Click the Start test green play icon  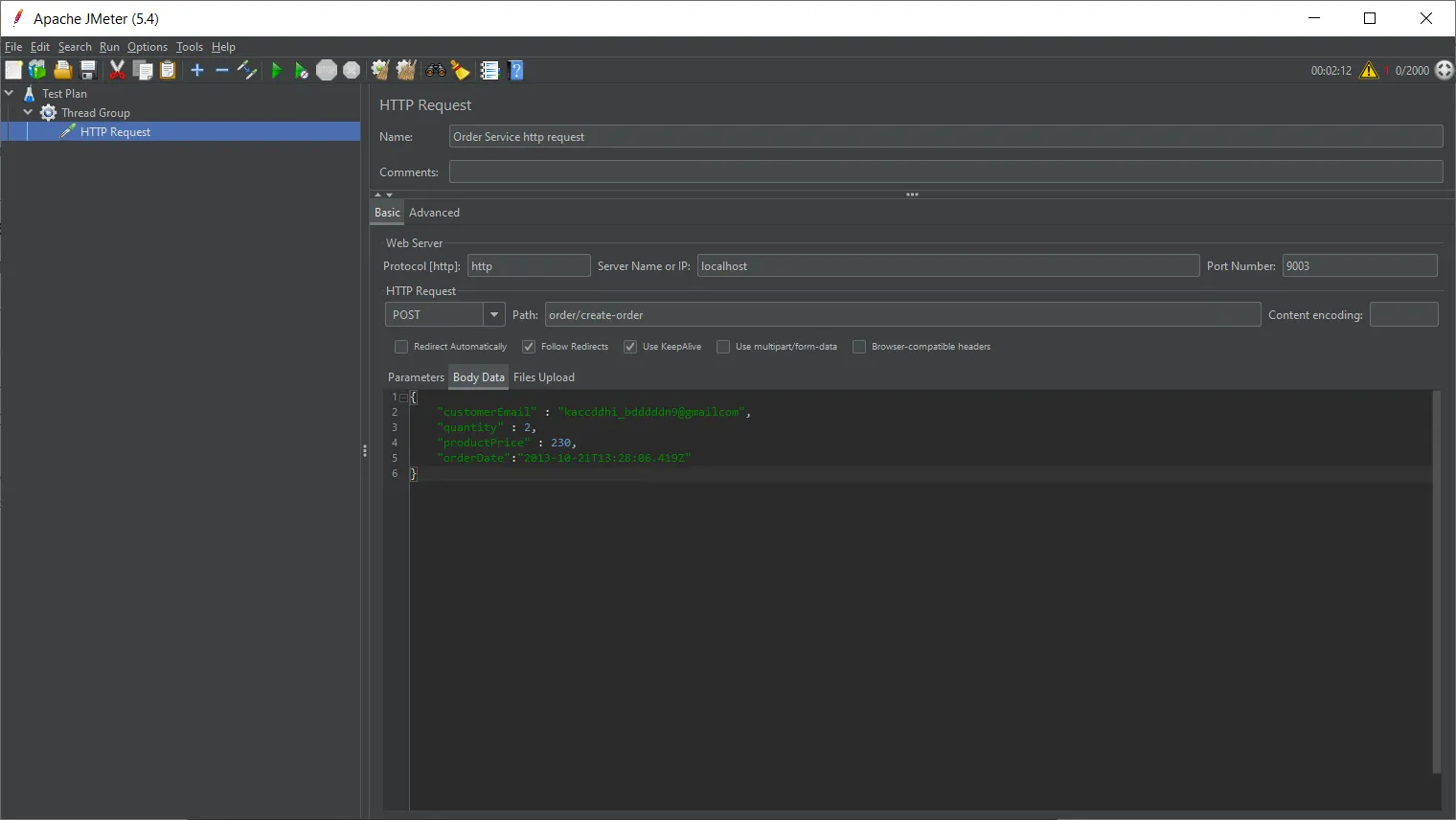pos(276,70)
